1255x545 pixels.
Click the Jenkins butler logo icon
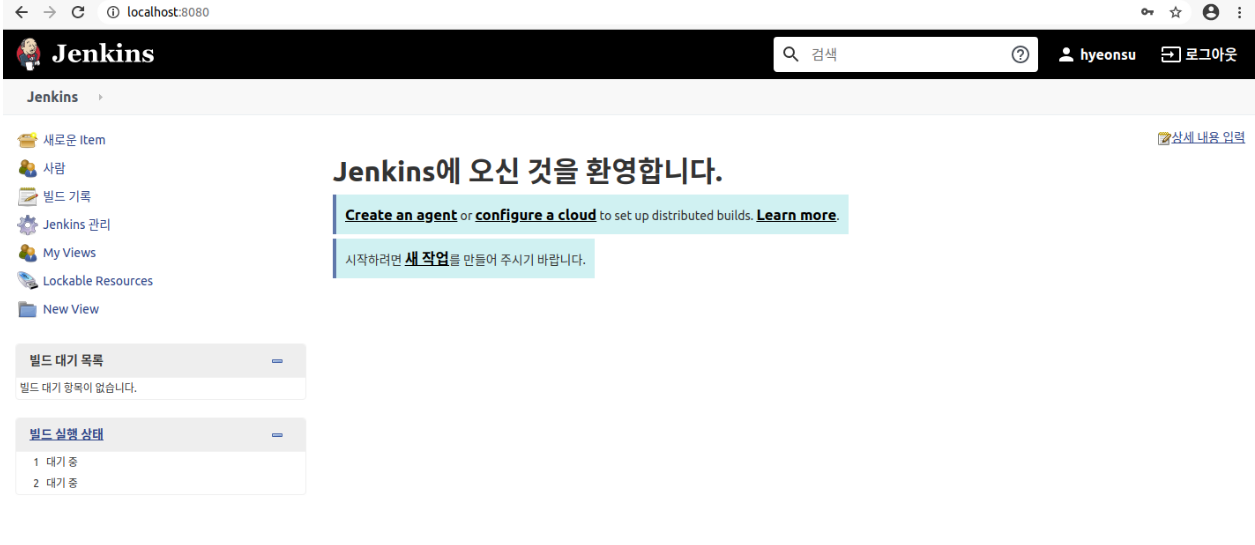click(30, 54)
